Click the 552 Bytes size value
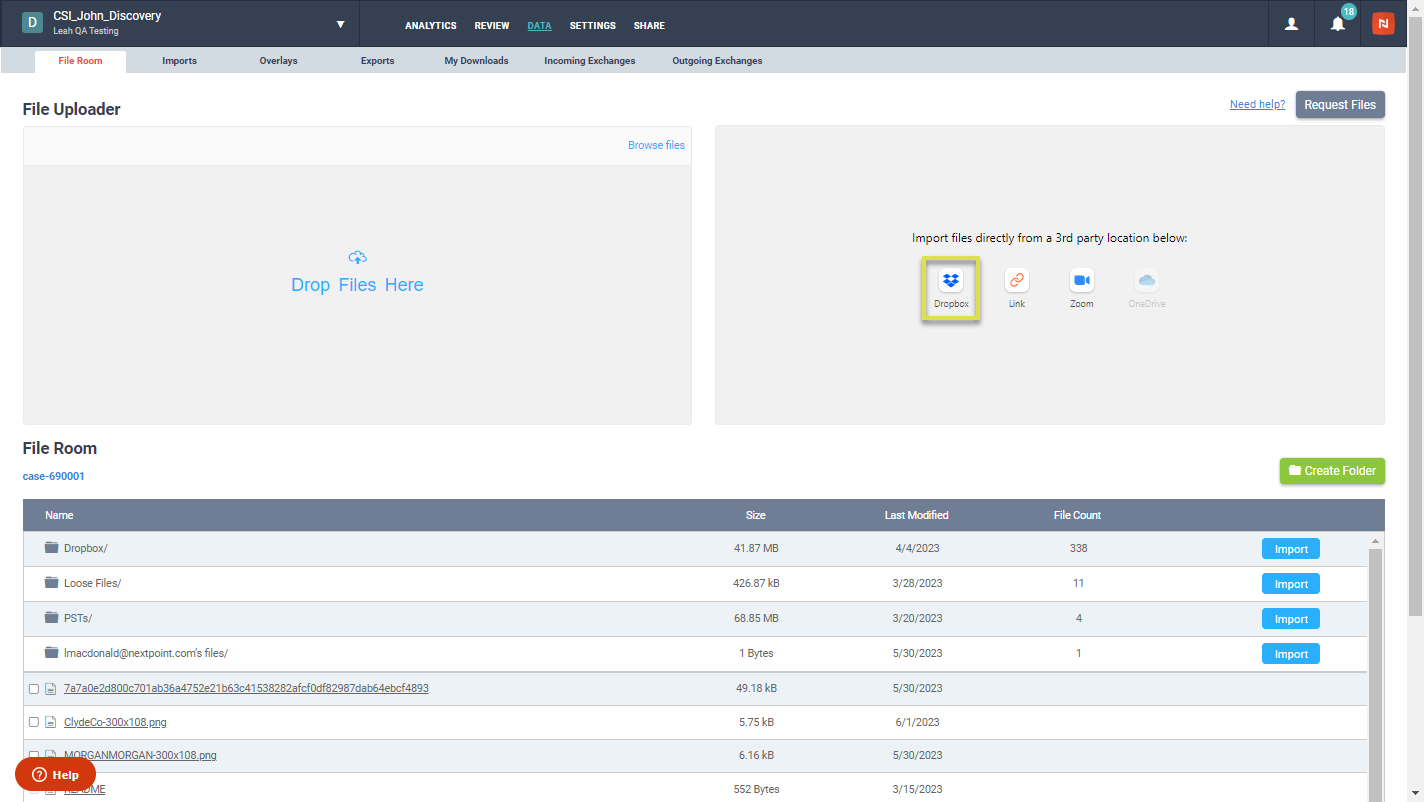 (x=756, y=789)
